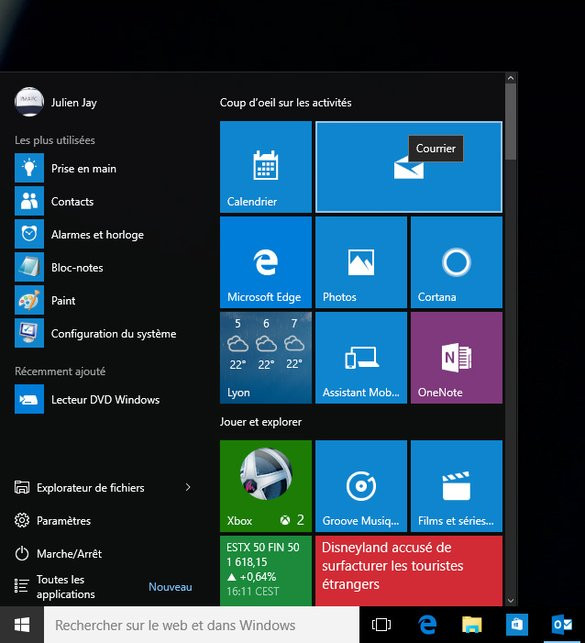
Task: Launch the OneNote tile
Action: coord(456,358)
